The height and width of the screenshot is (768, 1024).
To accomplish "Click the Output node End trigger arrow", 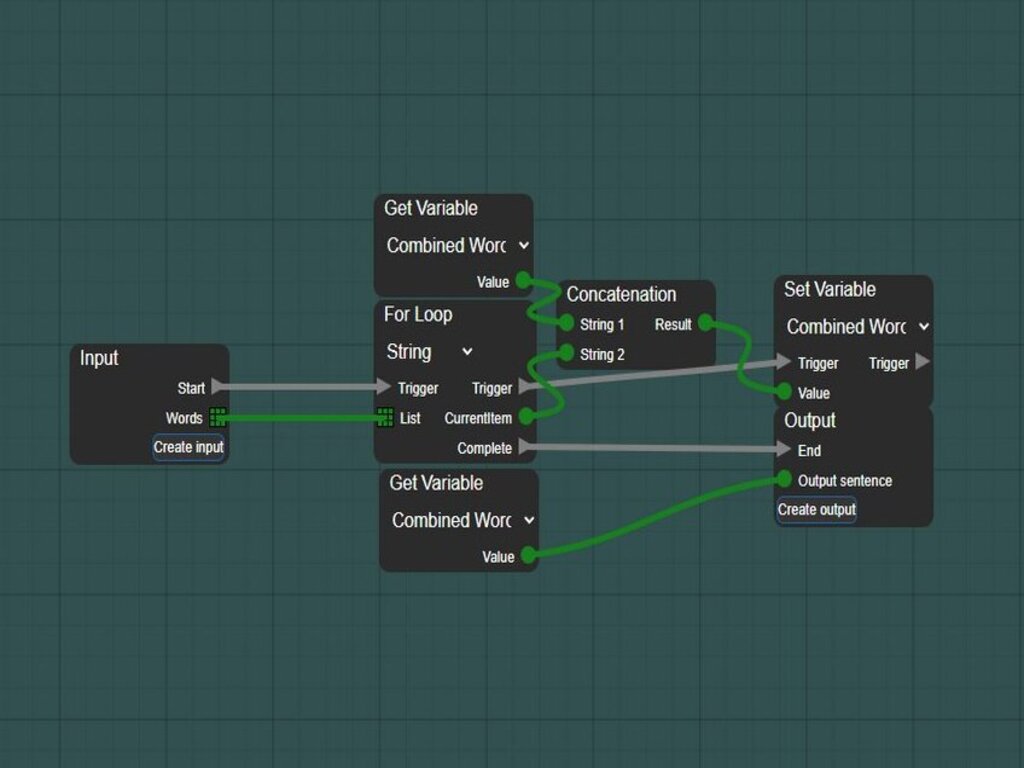I will point(784,449).
